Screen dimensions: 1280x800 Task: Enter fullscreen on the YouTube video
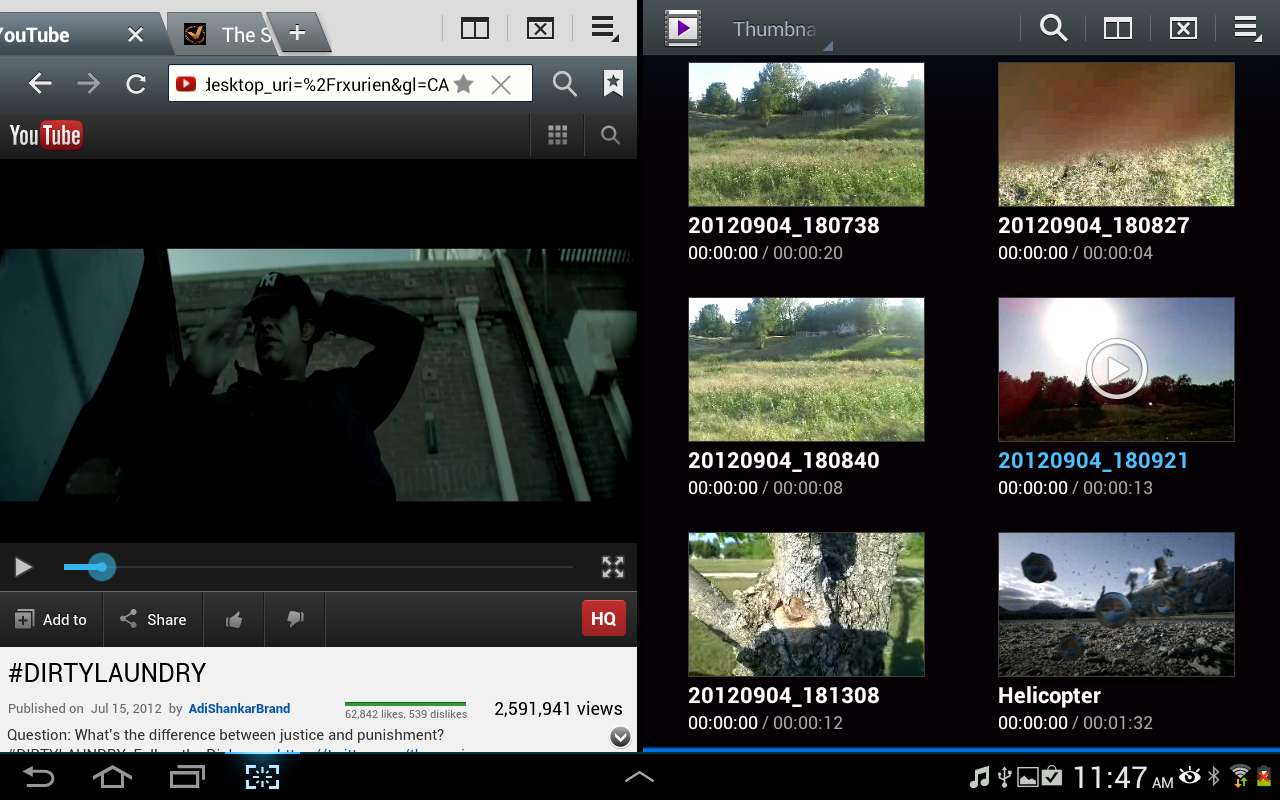point(613,567)
